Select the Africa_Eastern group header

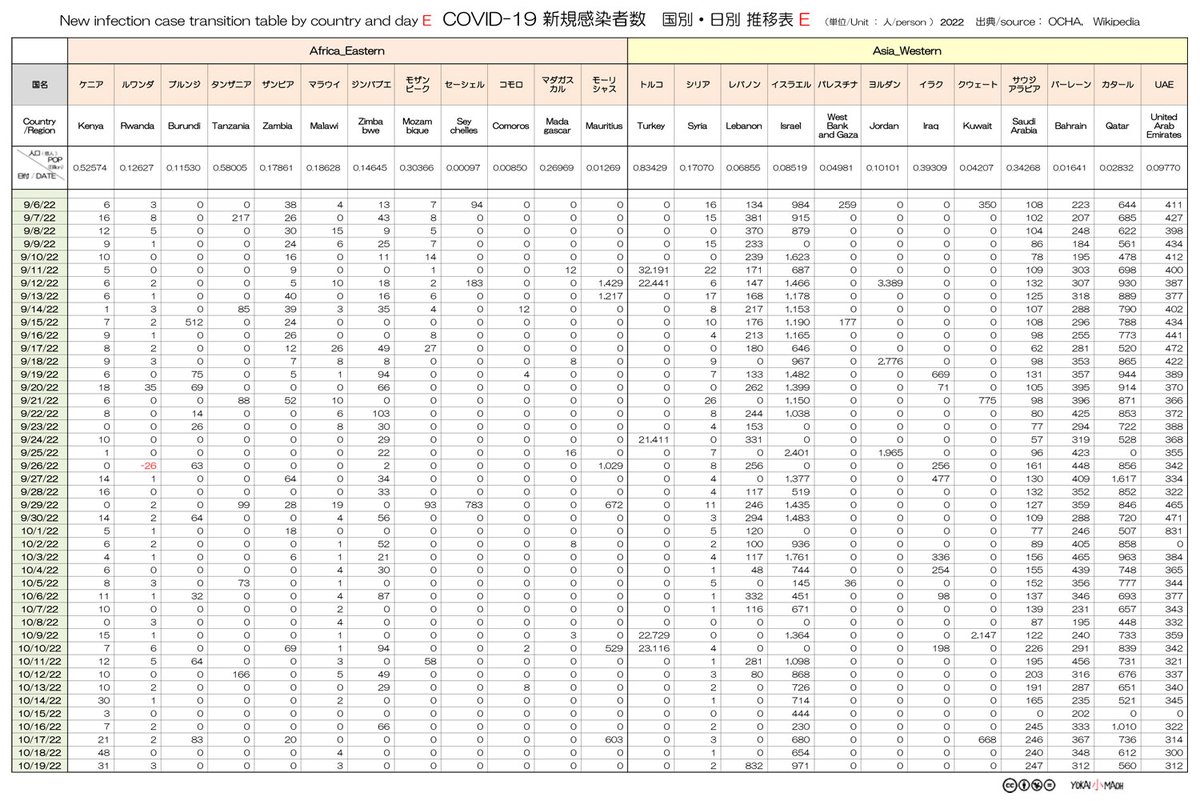[x=347, y=49]
